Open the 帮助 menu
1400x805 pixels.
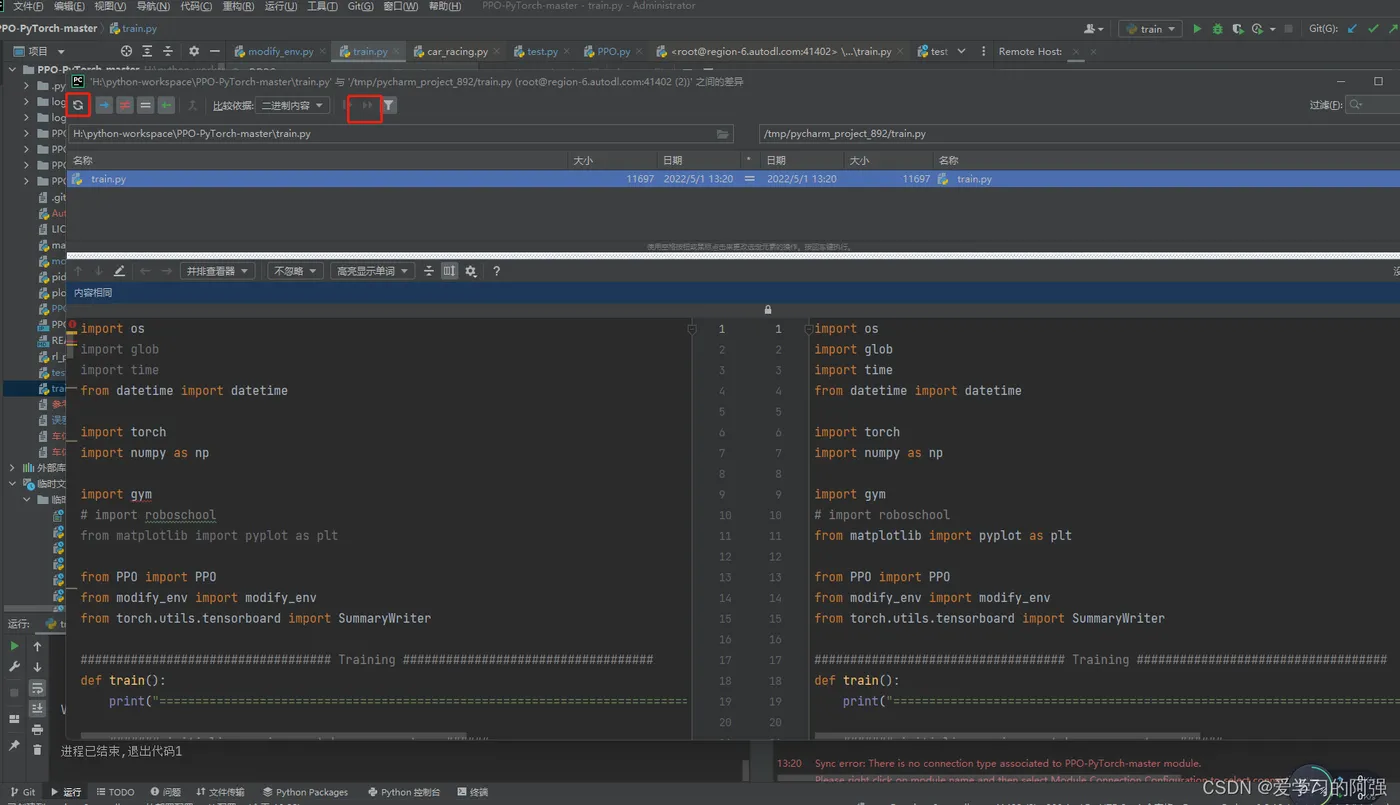(445, 6)
